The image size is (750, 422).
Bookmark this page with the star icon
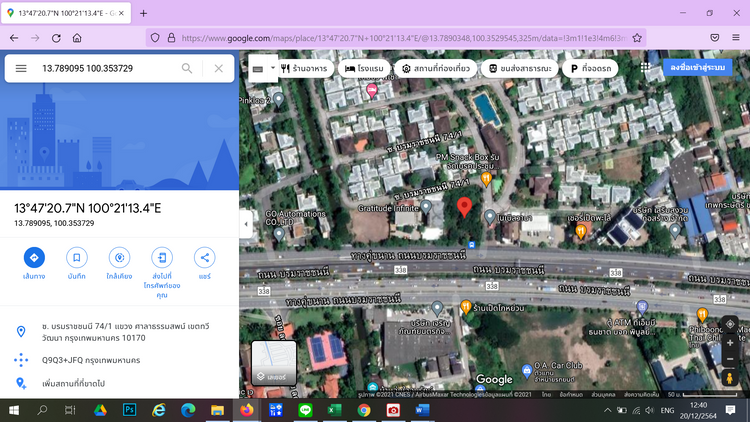[x=637, y=38]
